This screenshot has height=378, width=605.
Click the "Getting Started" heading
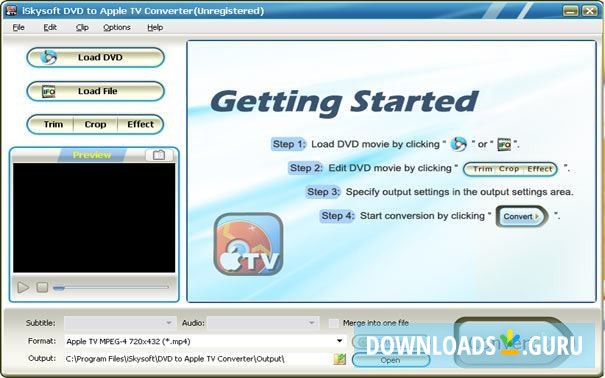pos(344,102)
